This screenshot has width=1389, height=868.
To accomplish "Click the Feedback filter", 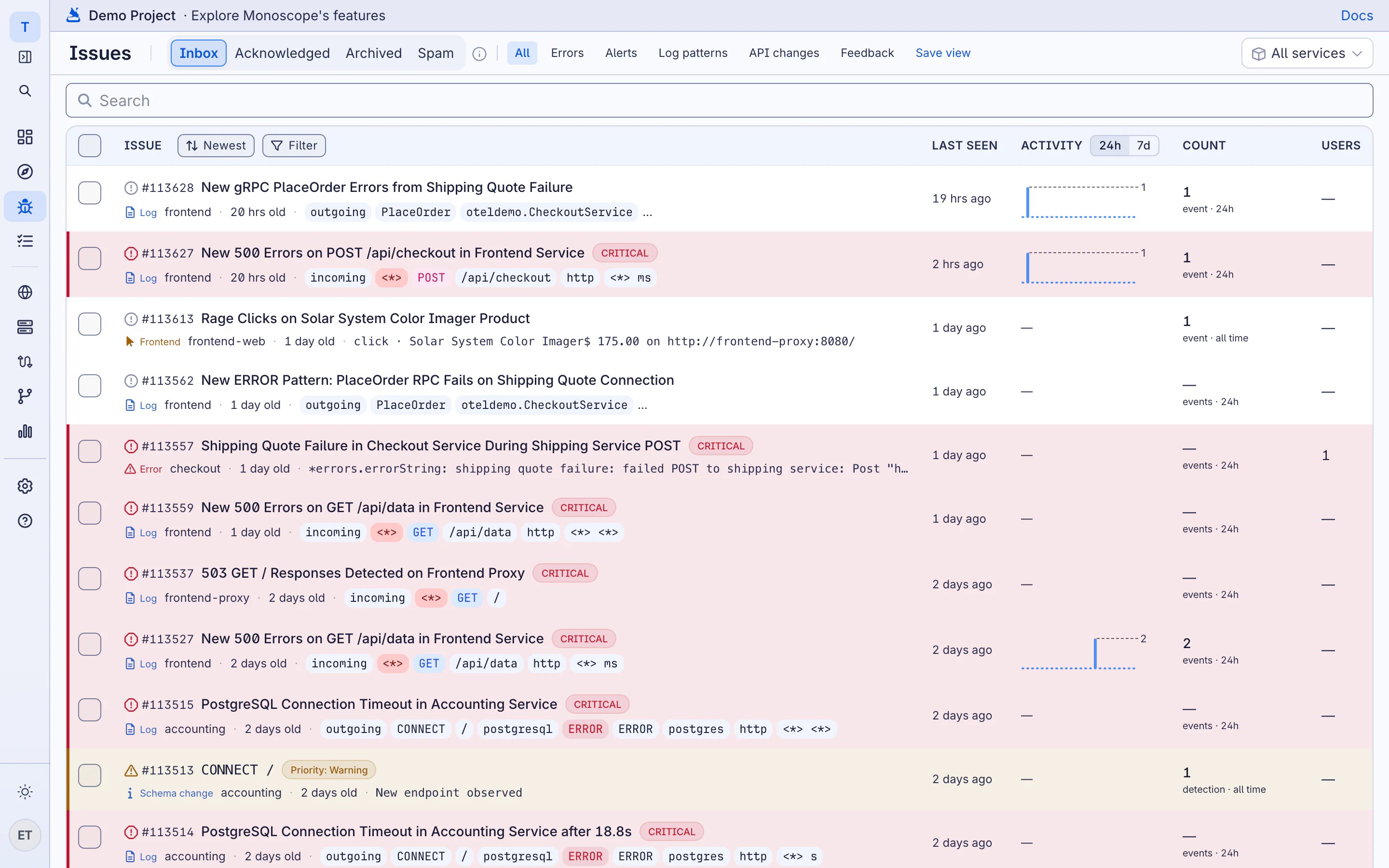I will point(867,53).
